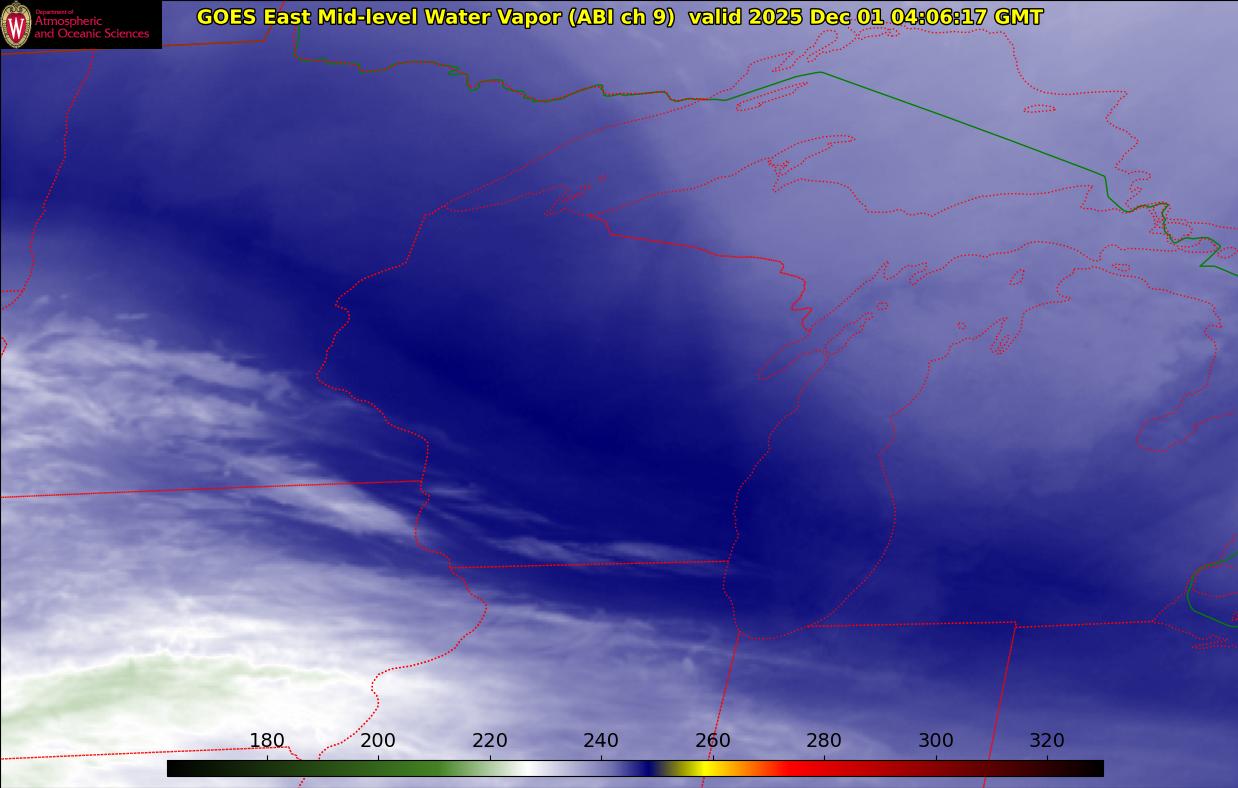Viewport: 1238px width, 788px height.
Task: Click the University of Wisconsin crest logo
Action: pos(16,25)
